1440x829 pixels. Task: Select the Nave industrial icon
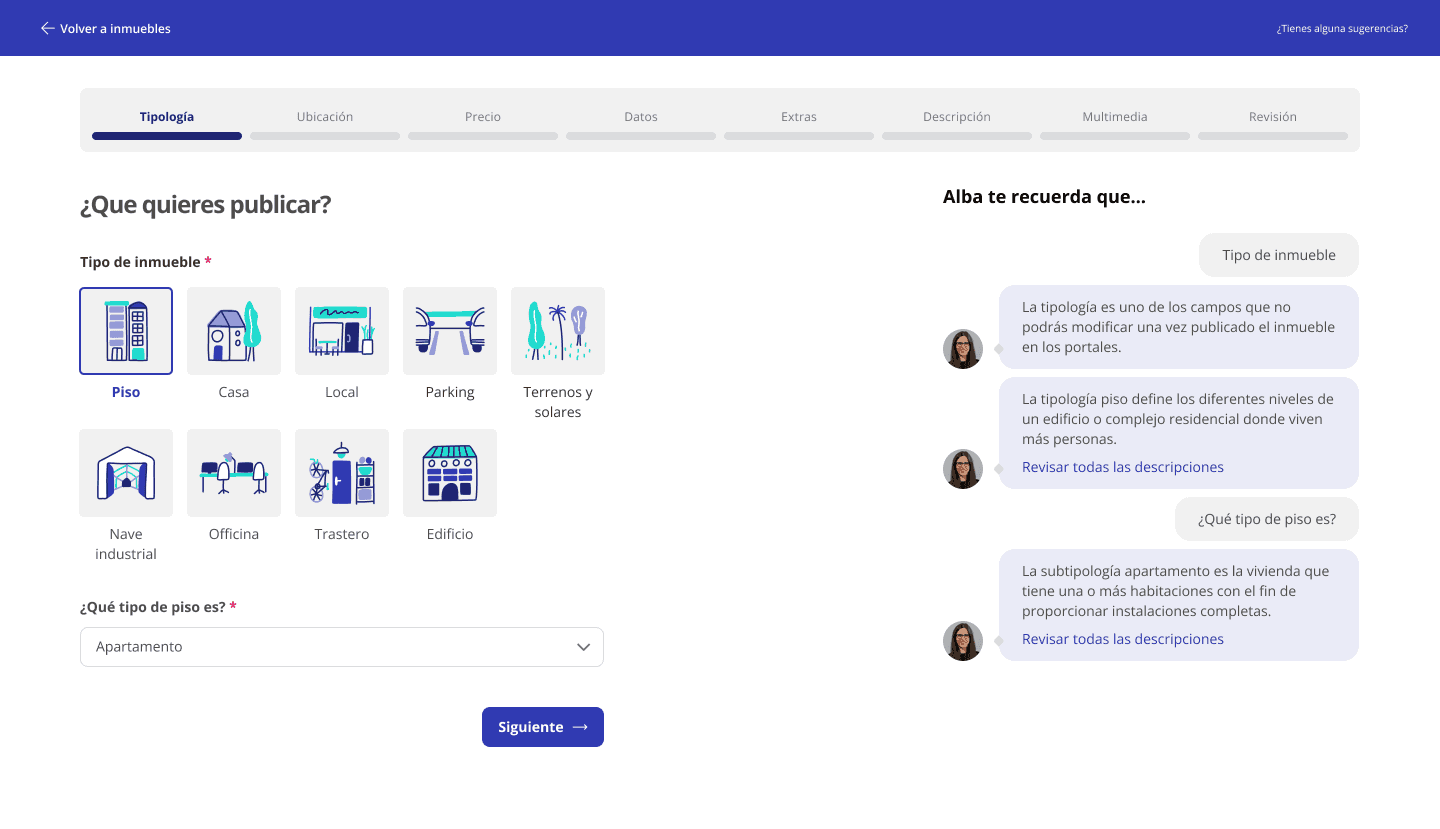pos(126,473)
